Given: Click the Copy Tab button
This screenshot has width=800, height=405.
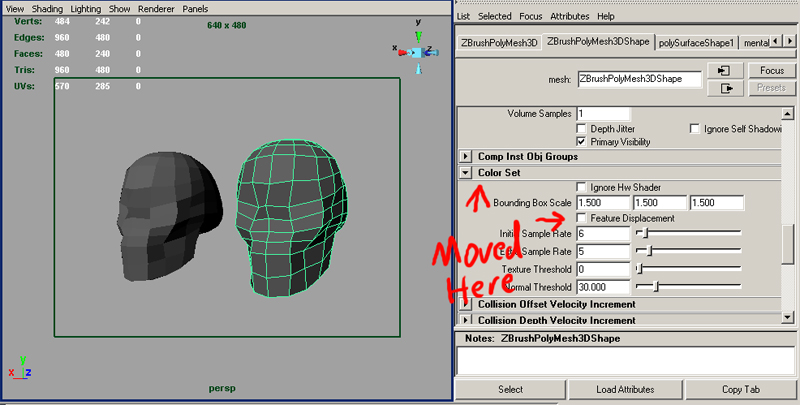Looking at the screenshot, I should pos(741,389).
